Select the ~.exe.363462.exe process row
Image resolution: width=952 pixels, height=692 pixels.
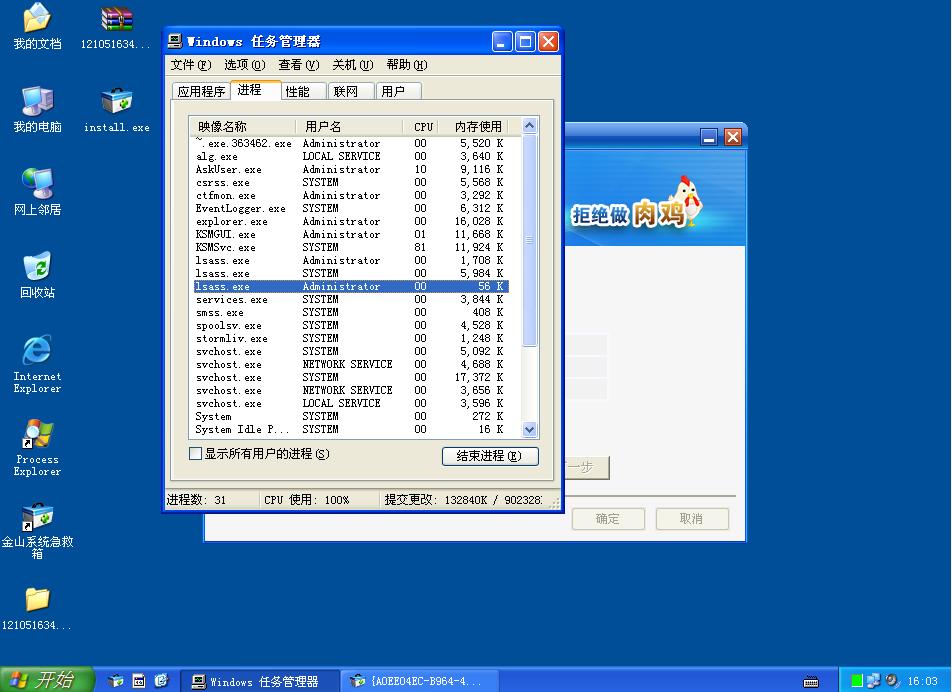point(351,143)
